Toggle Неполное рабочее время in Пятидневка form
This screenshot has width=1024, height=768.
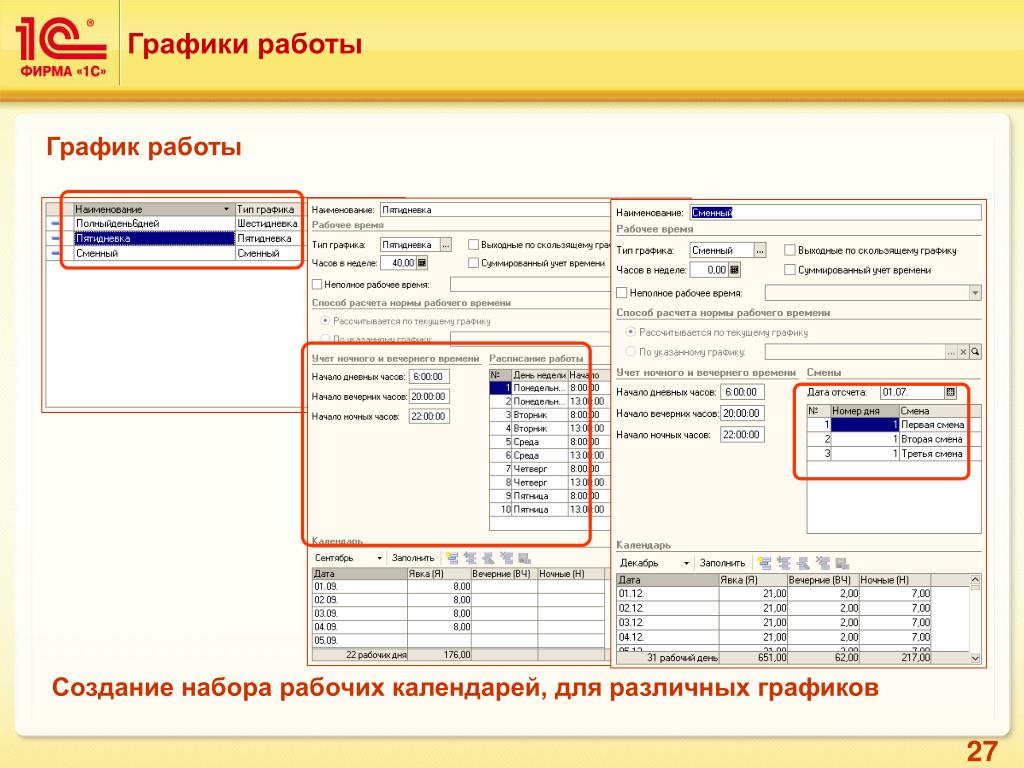[317, 284]
